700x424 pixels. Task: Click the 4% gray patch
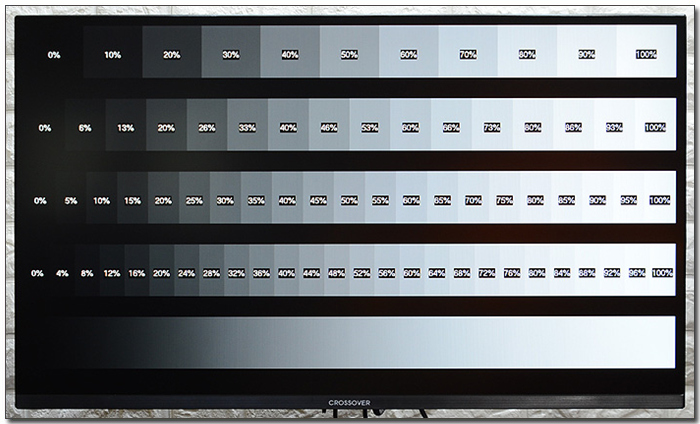[62, 270]
